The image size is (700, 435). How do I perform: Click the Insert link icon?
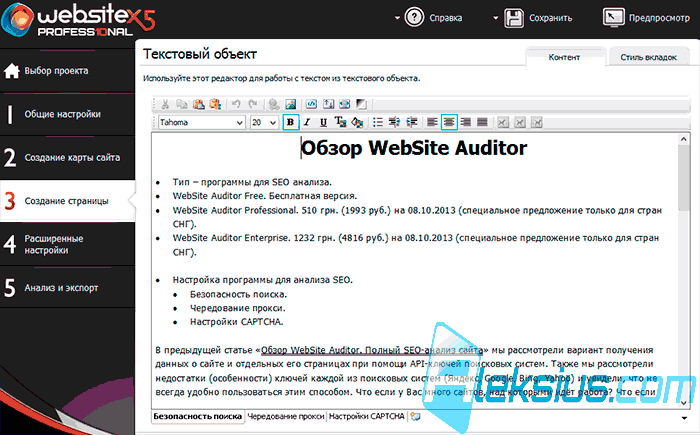(x=274, y=105)
